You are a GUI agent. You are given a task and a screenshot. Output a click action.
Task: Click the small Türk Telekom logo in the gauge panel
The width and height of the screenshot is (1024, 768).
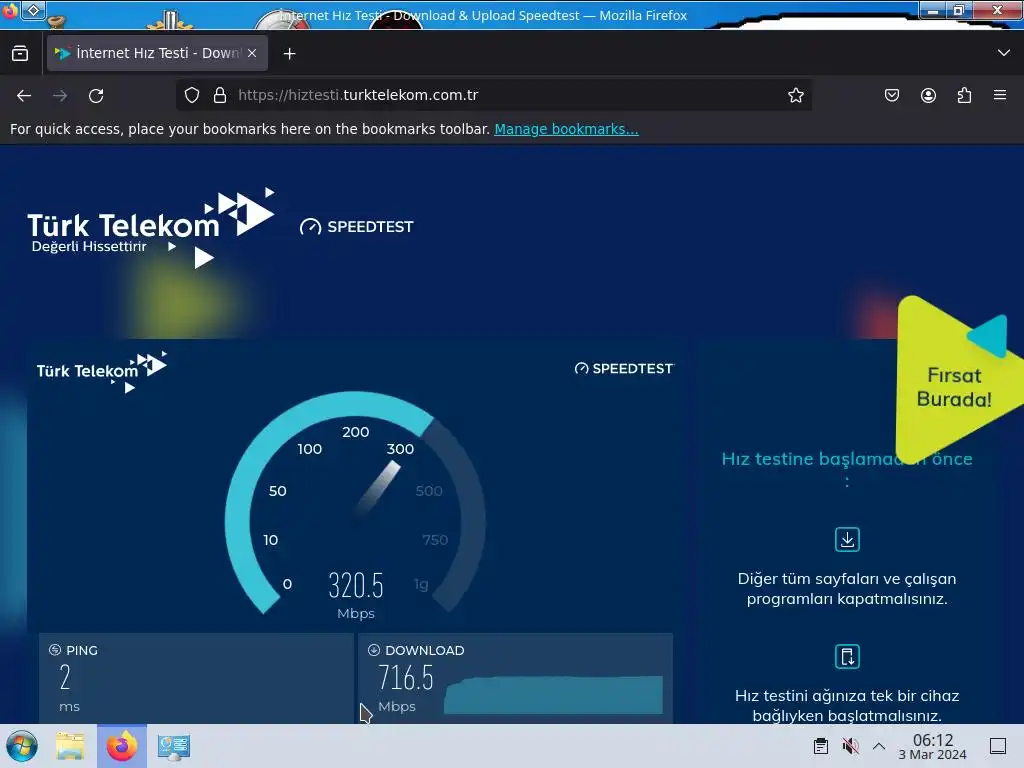pyautogui.click(x=102, y=371)
